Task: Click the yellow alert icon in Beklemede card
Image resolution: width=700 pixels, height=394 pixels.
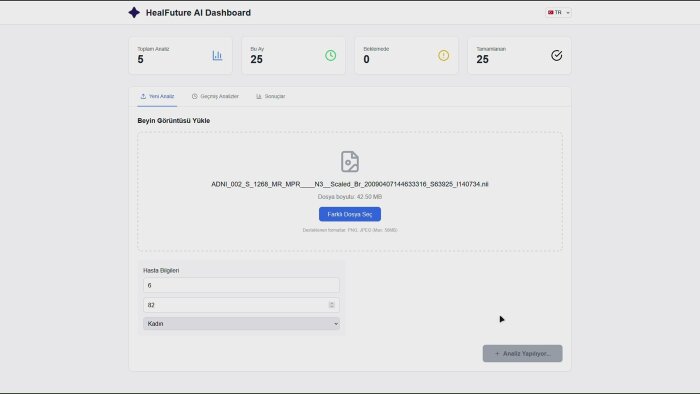Action: click(x=443, y=55)
